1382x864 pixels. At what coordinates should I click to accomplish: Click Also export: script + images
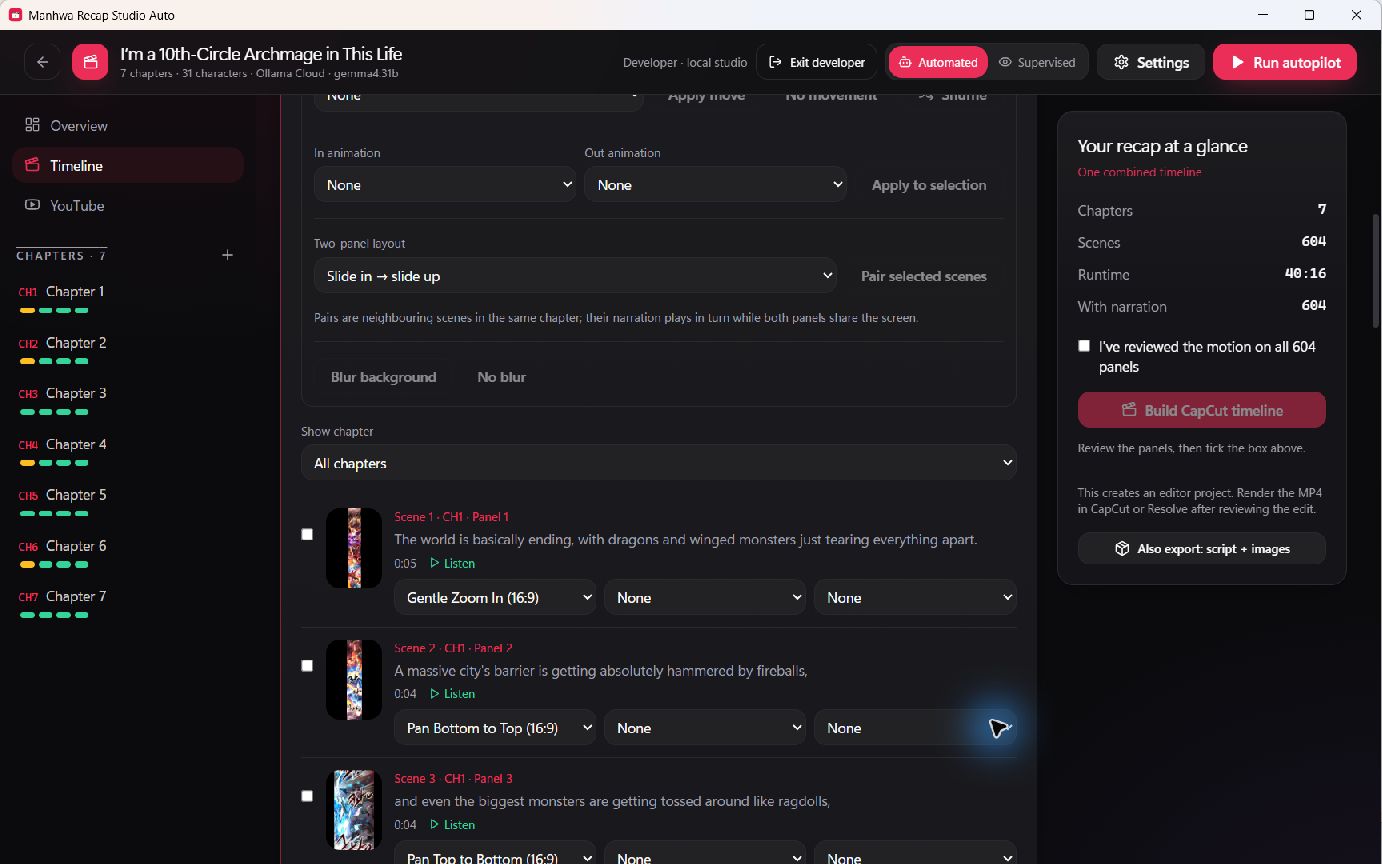[x=1202, y=549]
